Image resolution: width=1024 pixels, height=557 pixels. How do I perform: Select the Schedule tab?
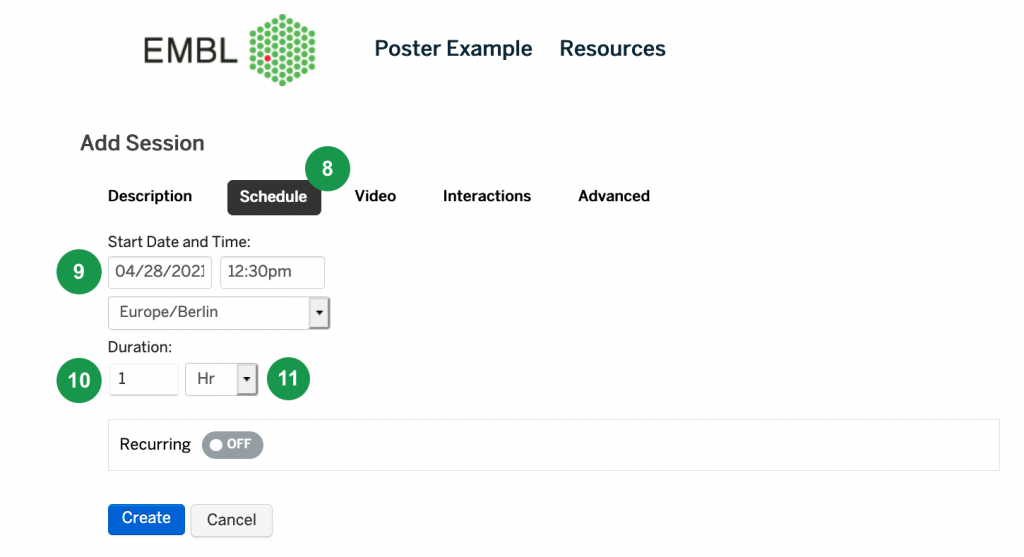(274, 197)
